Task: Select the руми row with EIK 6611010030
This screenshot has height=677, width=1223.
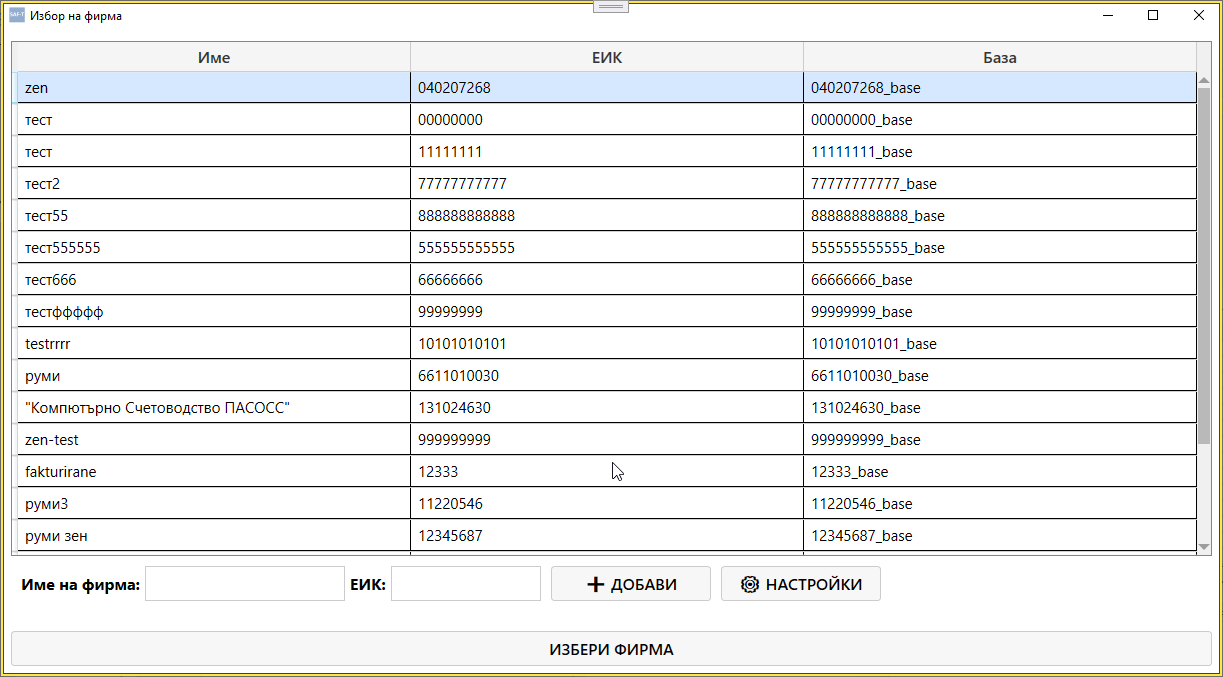Action: click(606, 376)
